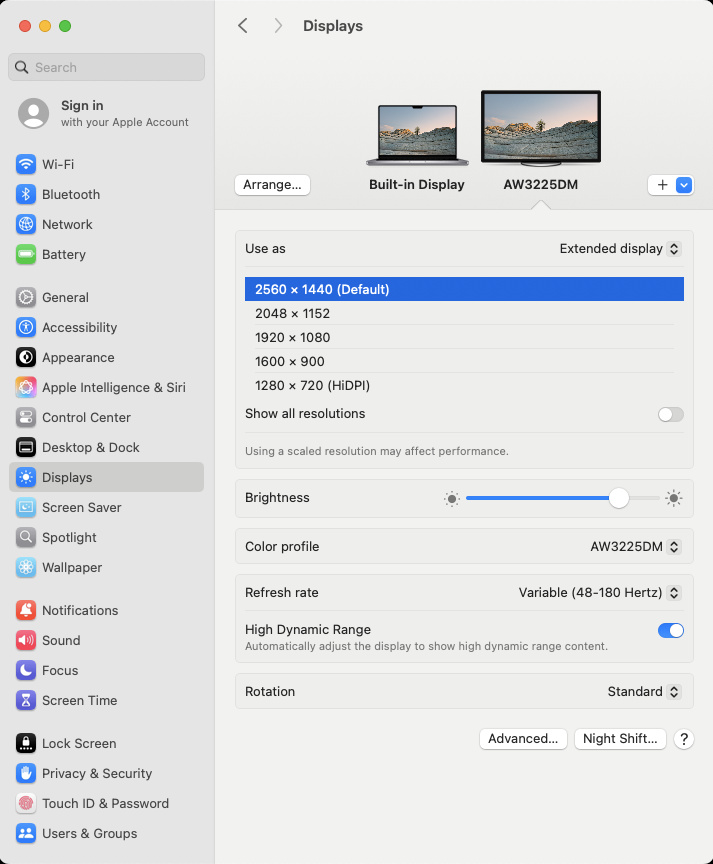The image size is (713, 864).
Task: Open the Control Center icon
Action: click(26, 418)
